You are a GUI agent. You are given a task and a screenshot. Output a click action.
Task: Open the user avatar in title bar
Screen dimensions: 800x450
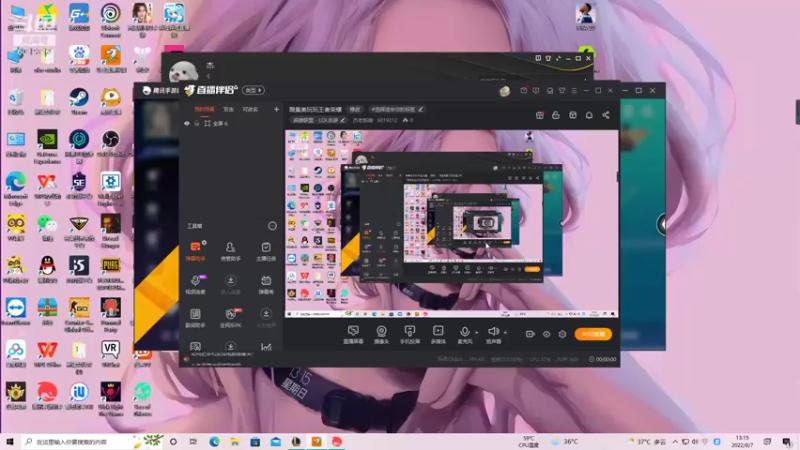tap(505, 91)
